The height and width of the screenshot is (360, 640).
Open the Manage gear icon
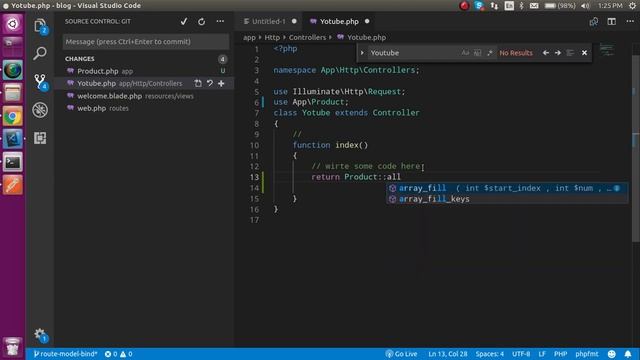pos(40,335)
